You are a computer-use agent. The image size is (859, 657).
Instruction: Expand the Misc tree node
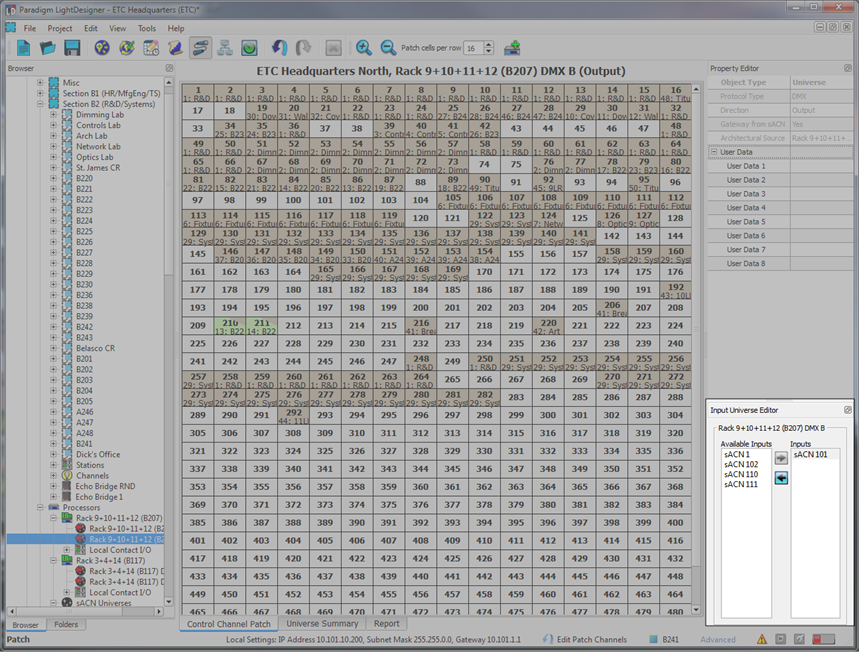coord(40,83)
